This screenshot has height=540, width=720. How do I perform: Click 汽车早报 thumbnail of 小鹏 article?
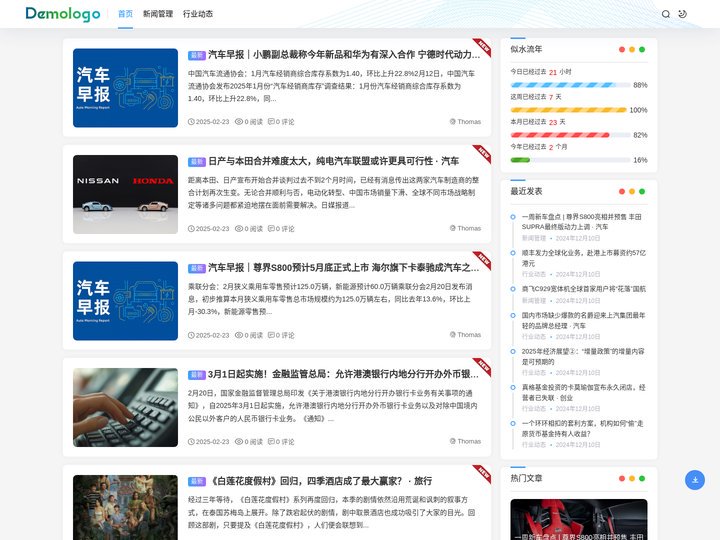click(125, 88)
